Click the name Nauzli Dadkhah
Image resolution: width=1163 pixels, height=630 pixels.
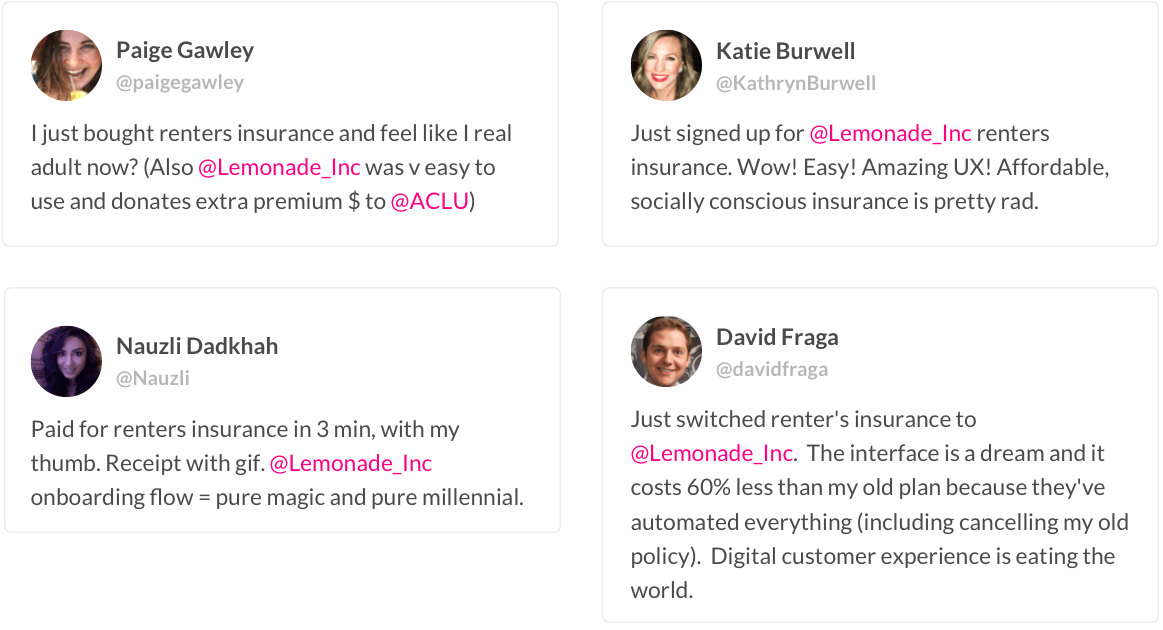197,346
